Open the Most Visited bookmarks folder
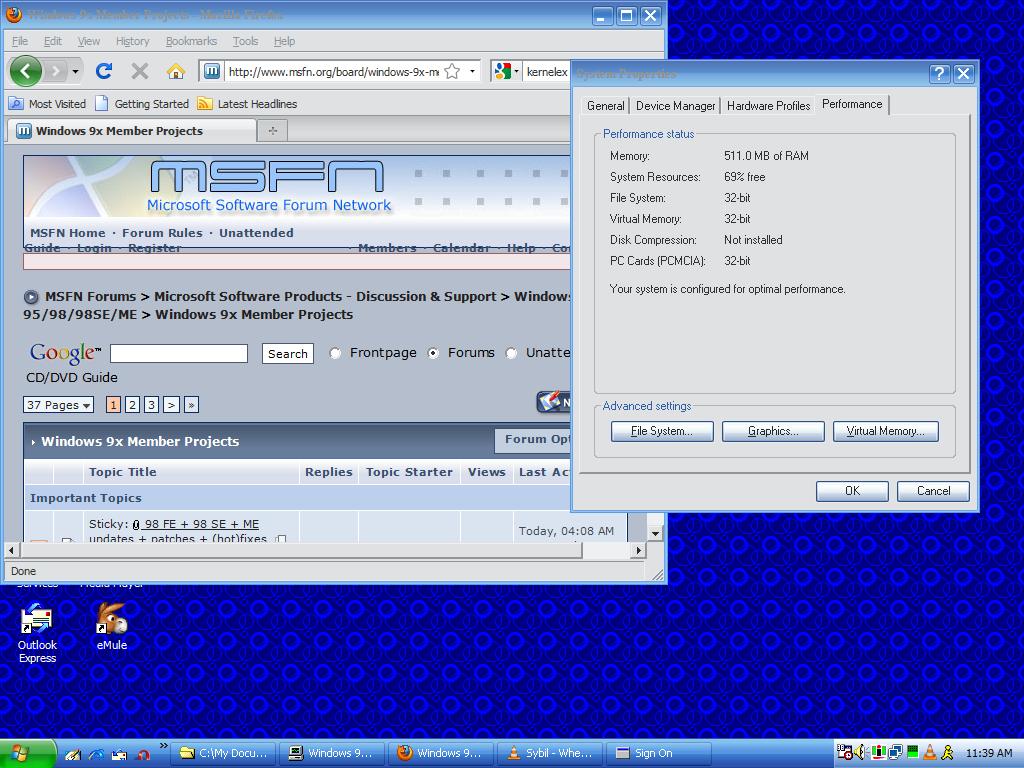Image resolution: width=1024 pixels, height=768 pixels. pos(47,104)
